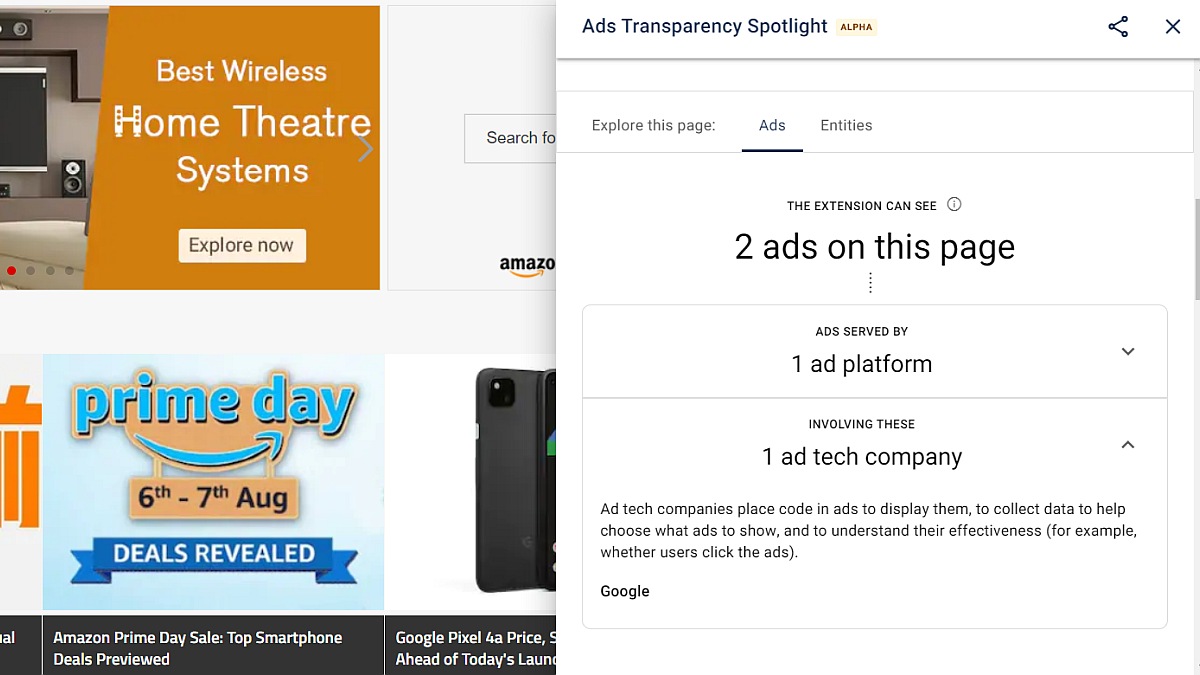The width and height of the screenshot is (1200, 675).
Task: Click the info icon beside 'The extension can see'
Action: tap(954, 205)
